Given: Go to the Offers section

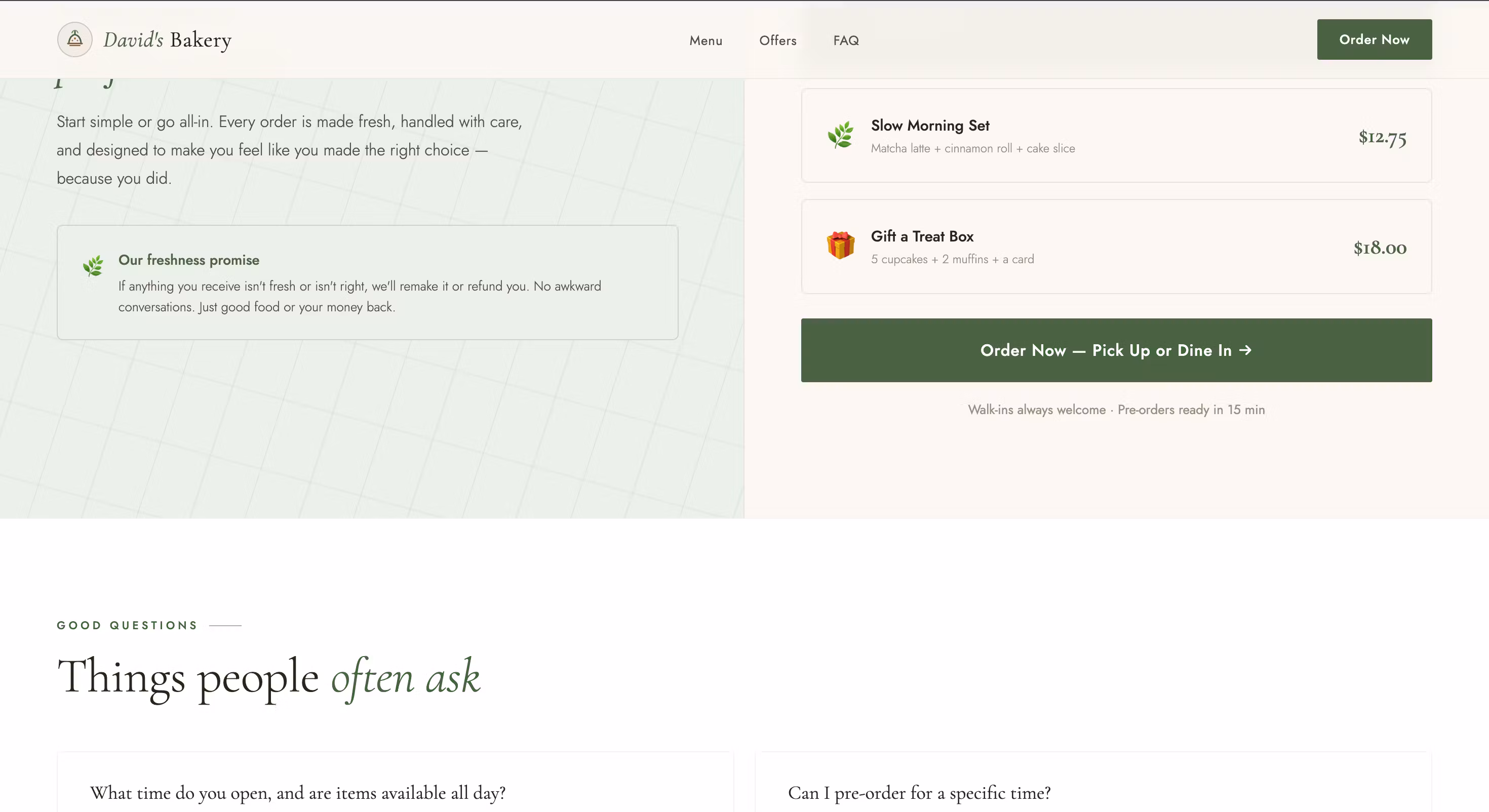Looking at the screenshot, I should 778,40.
